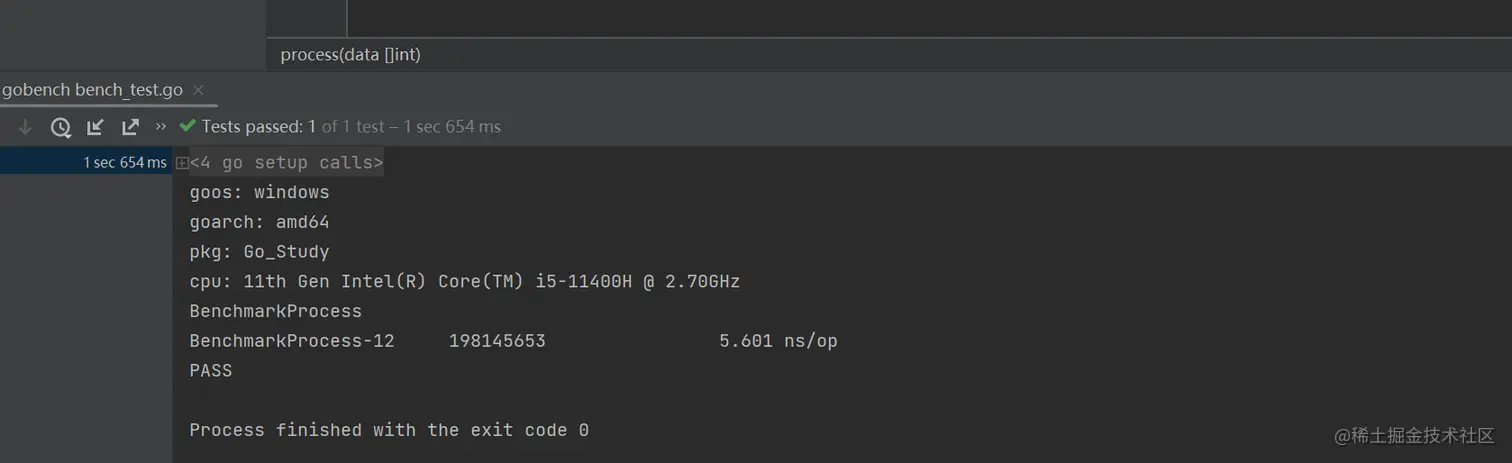1512x463 pixels.
Task: Click the green tests passed checkmark
Action: point(187,126)
